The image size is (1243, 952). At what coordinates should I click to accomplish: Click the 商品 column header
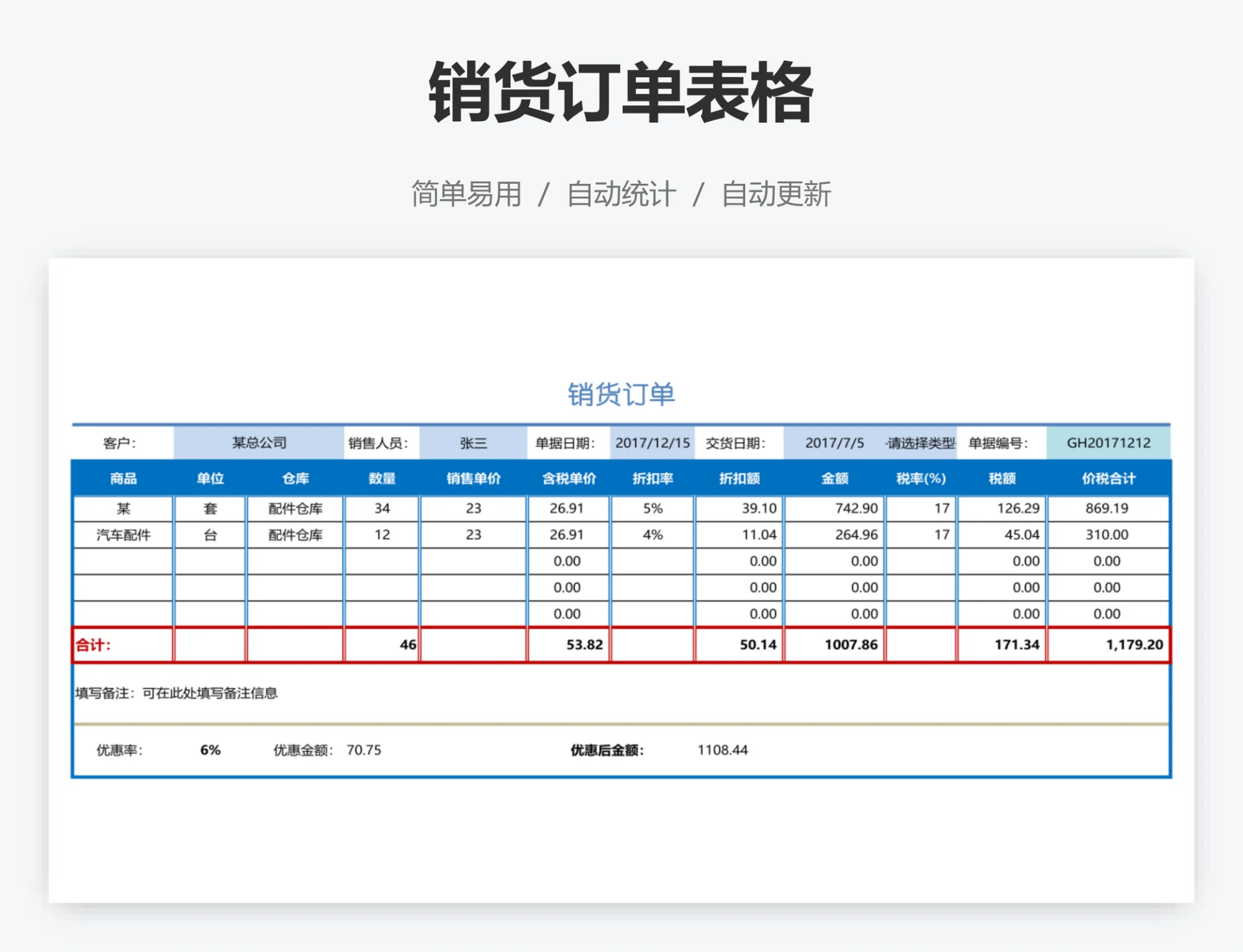pyautogui.click(x=122, y=478)
